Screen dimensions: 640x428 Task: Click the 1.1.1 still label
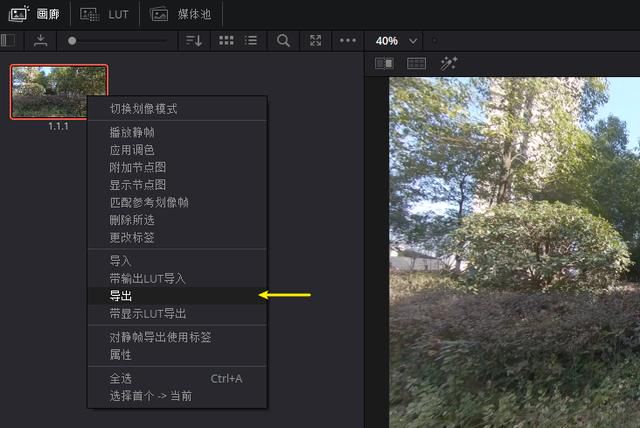pos(58,126)
